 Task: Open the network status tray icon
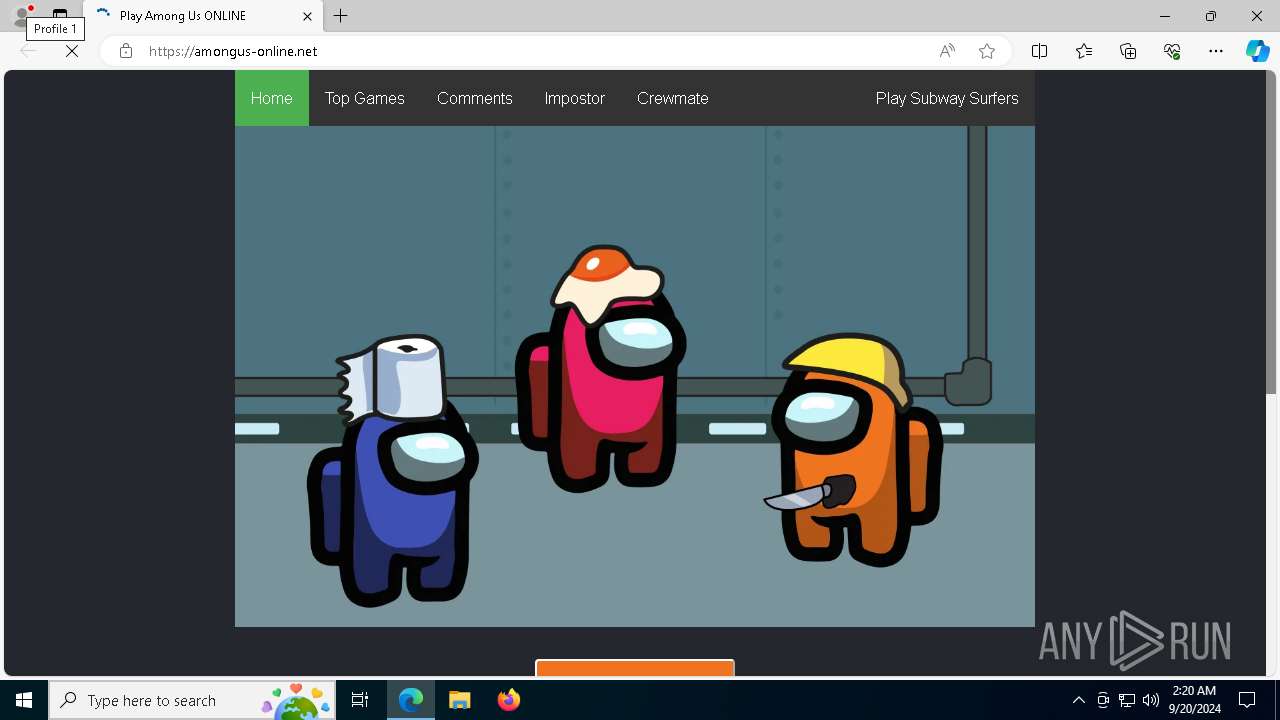pos(1127,700)
